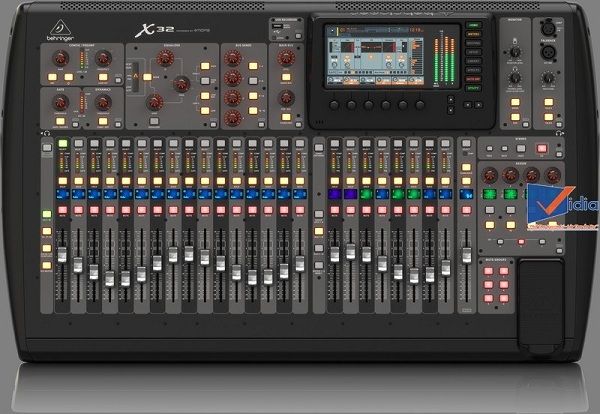This screenshot has width=600, height=414.
Task: Click the Equalizer Mode button beside the band display
Action: click(x=147, y=77)
